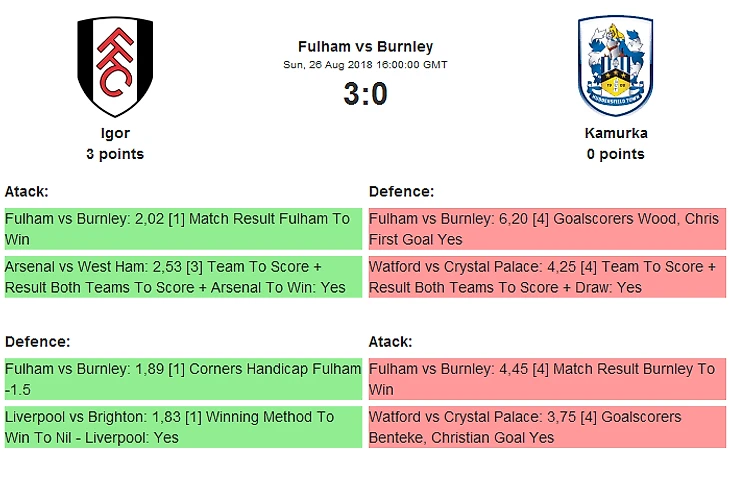
Task: Click the left Atack section heading
Action: pyautogui.click(x=27, y=191)
